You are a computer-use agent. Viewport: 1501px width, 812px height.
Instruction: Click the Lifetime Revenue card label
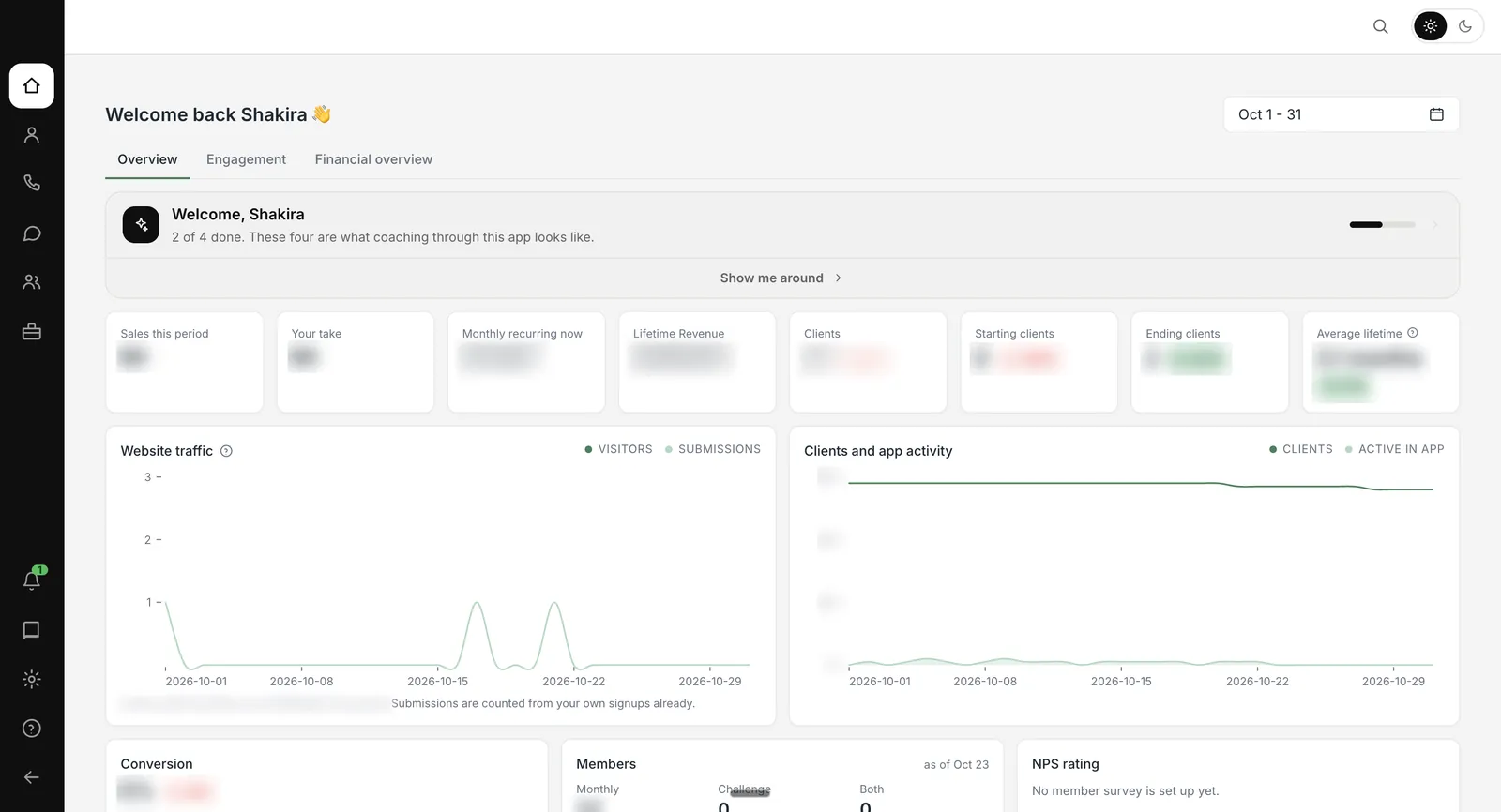678,334
